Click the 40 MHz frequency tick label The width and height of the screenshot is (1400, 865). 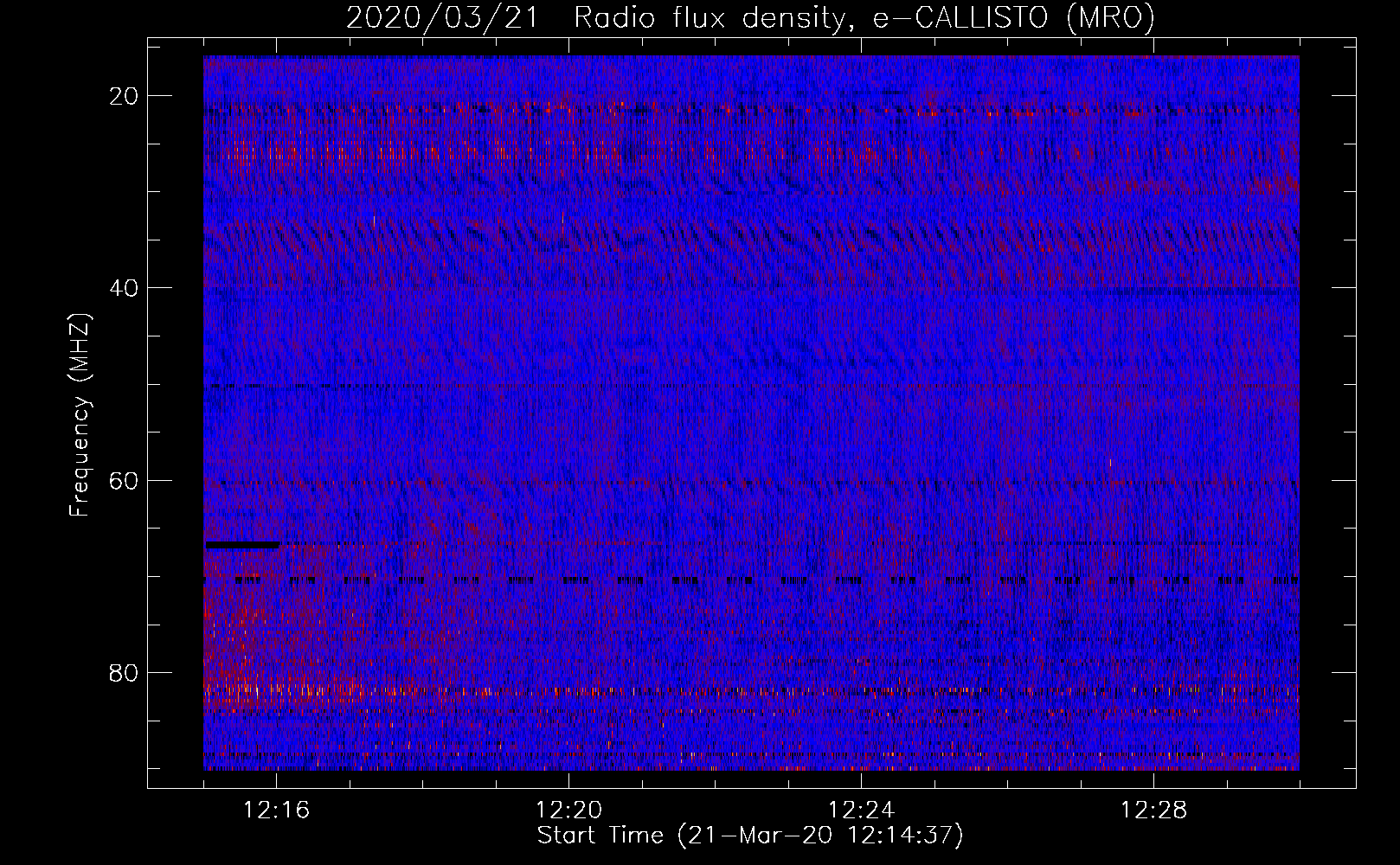[124, 288]
